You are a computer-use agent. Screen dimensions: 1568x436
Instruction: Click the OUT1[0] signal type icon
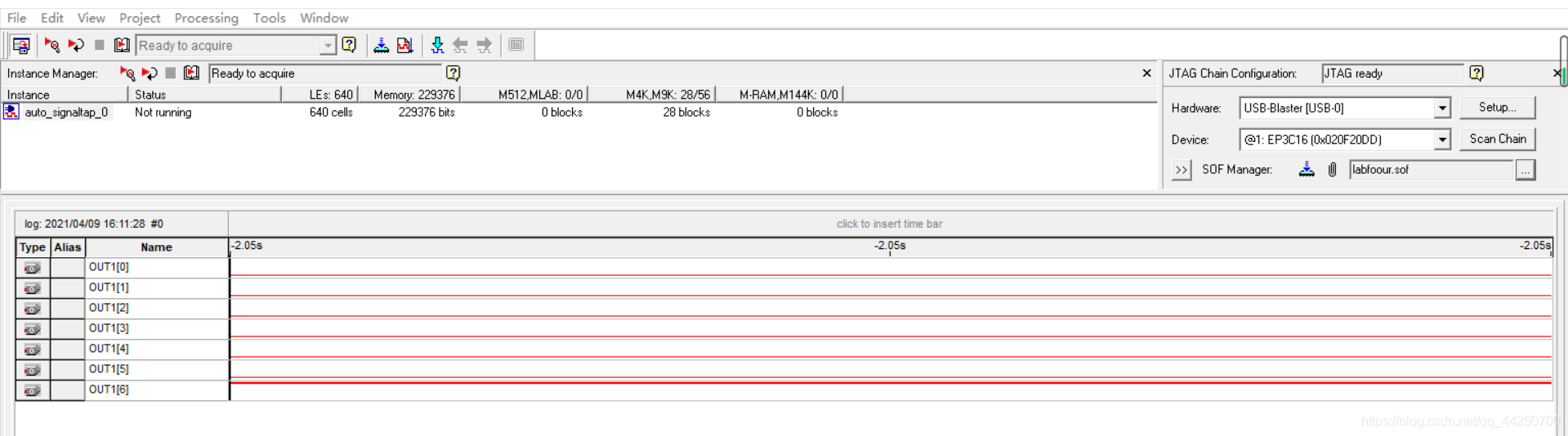tap(32, 268)
